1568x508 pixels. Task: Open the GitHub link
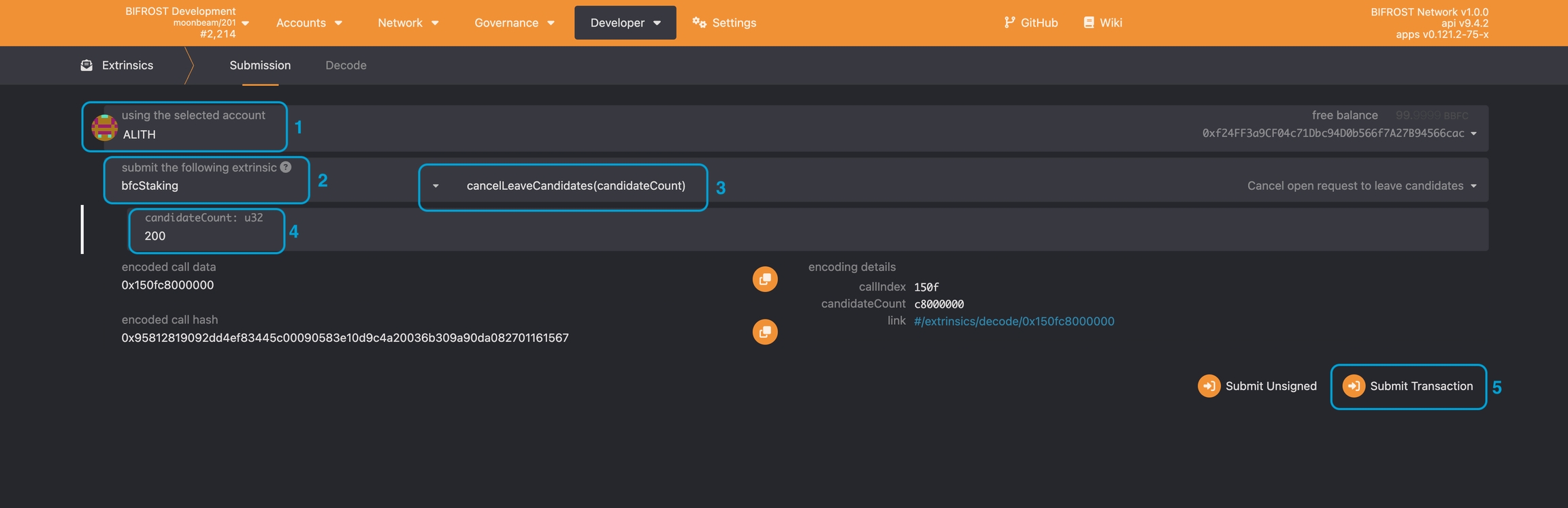[1030, 22]
